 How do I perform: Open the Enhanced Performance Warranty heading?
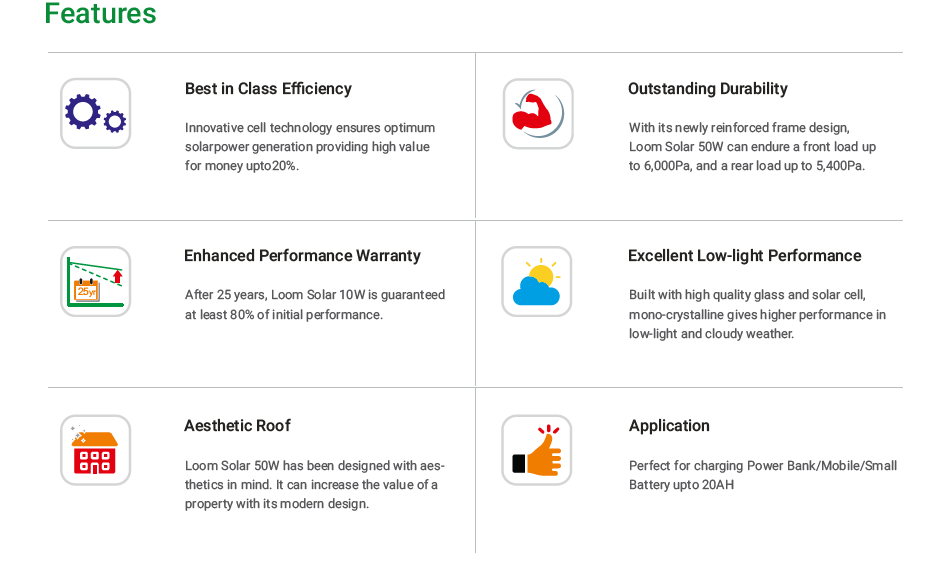click(x=302, y=256)
